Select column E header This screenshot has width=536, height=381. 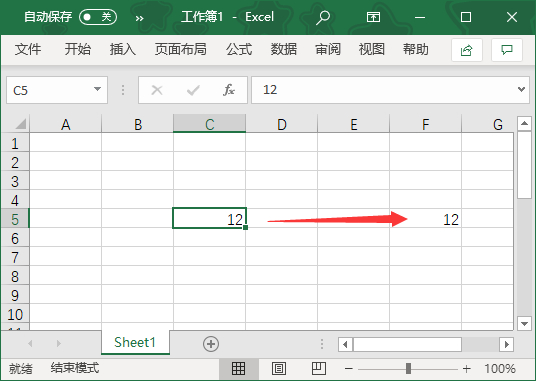(353, 124)
